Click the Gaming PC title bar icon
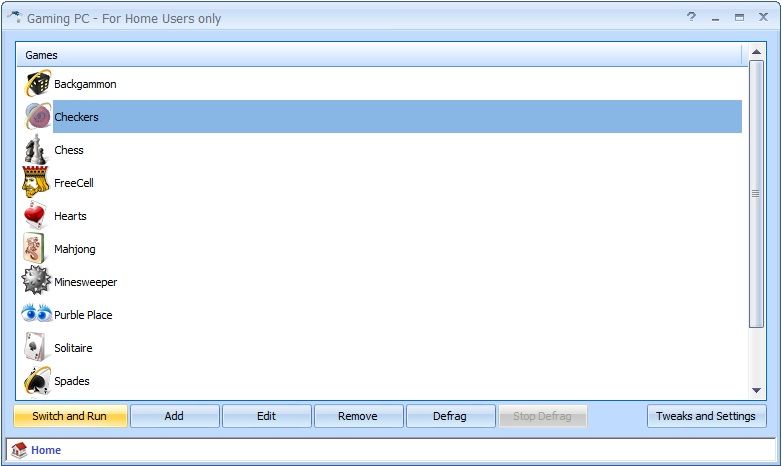Image resolution: width=782 pixels, height=466 pixels. click(14, 17)
